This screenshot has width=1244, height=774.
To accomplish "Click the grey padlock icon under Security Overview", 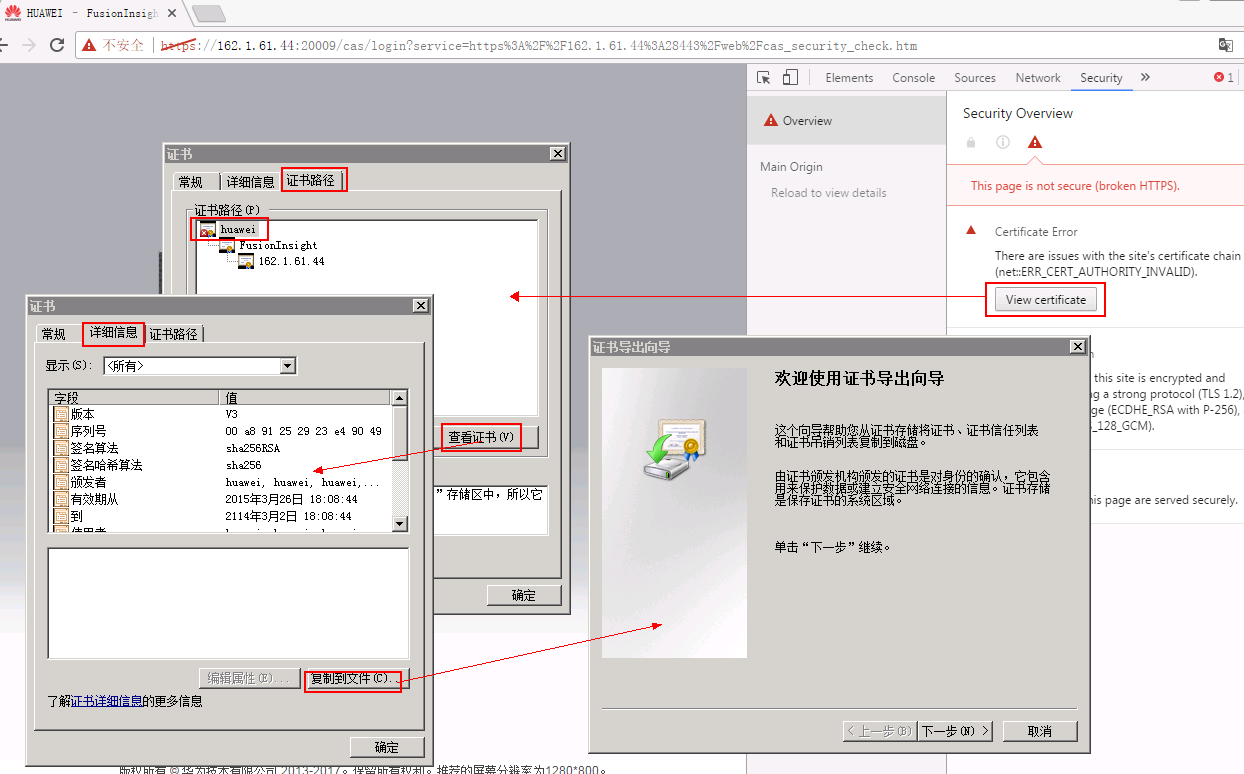I will coord(971,142).
